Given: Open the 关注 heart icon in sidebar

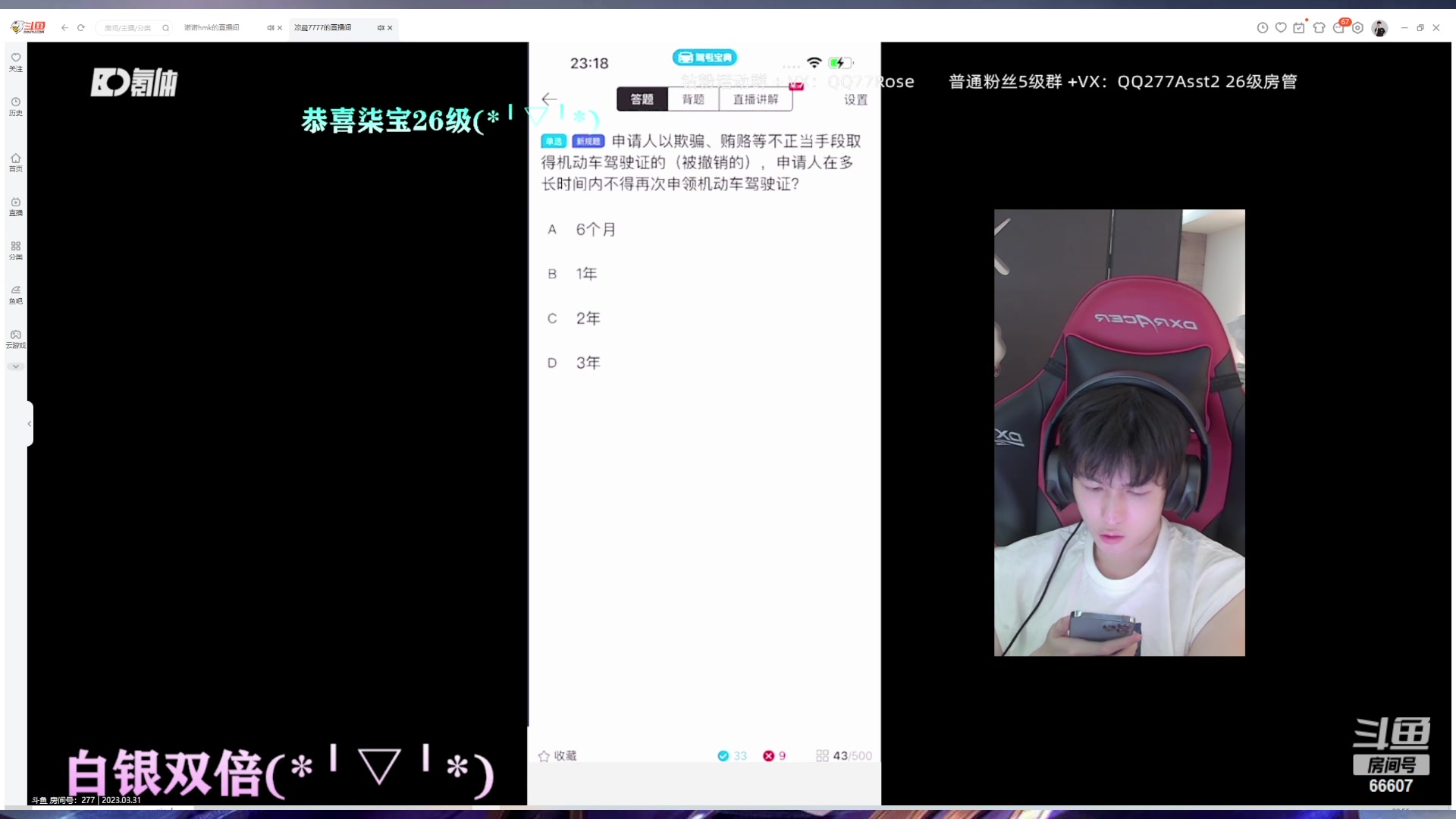Looking at the screenshot, I should [x=15, y=62].
